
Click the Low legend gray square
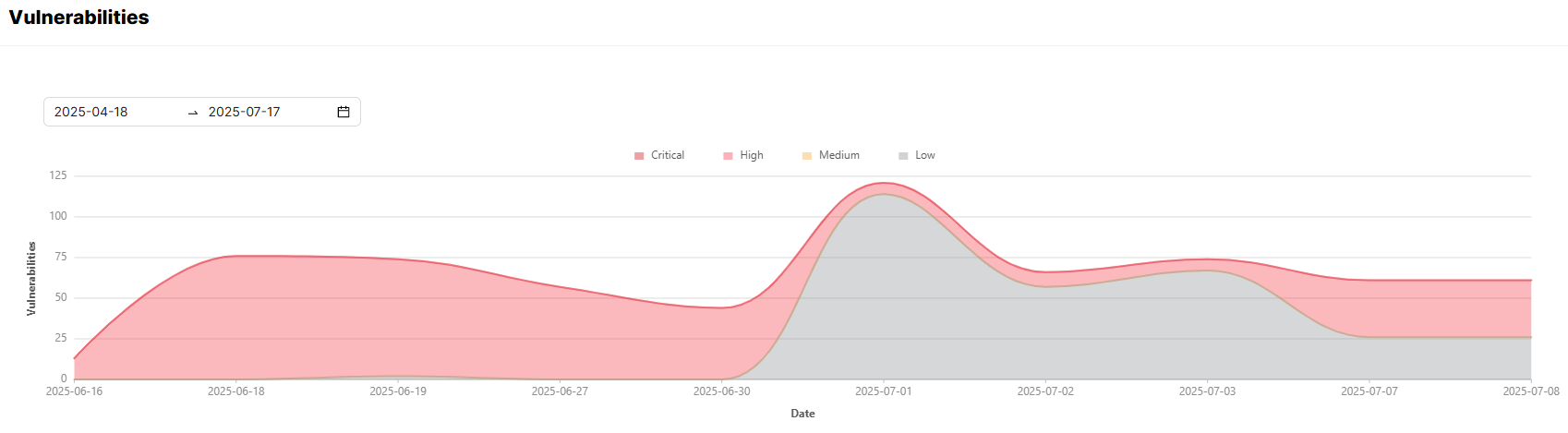point(903,156)
